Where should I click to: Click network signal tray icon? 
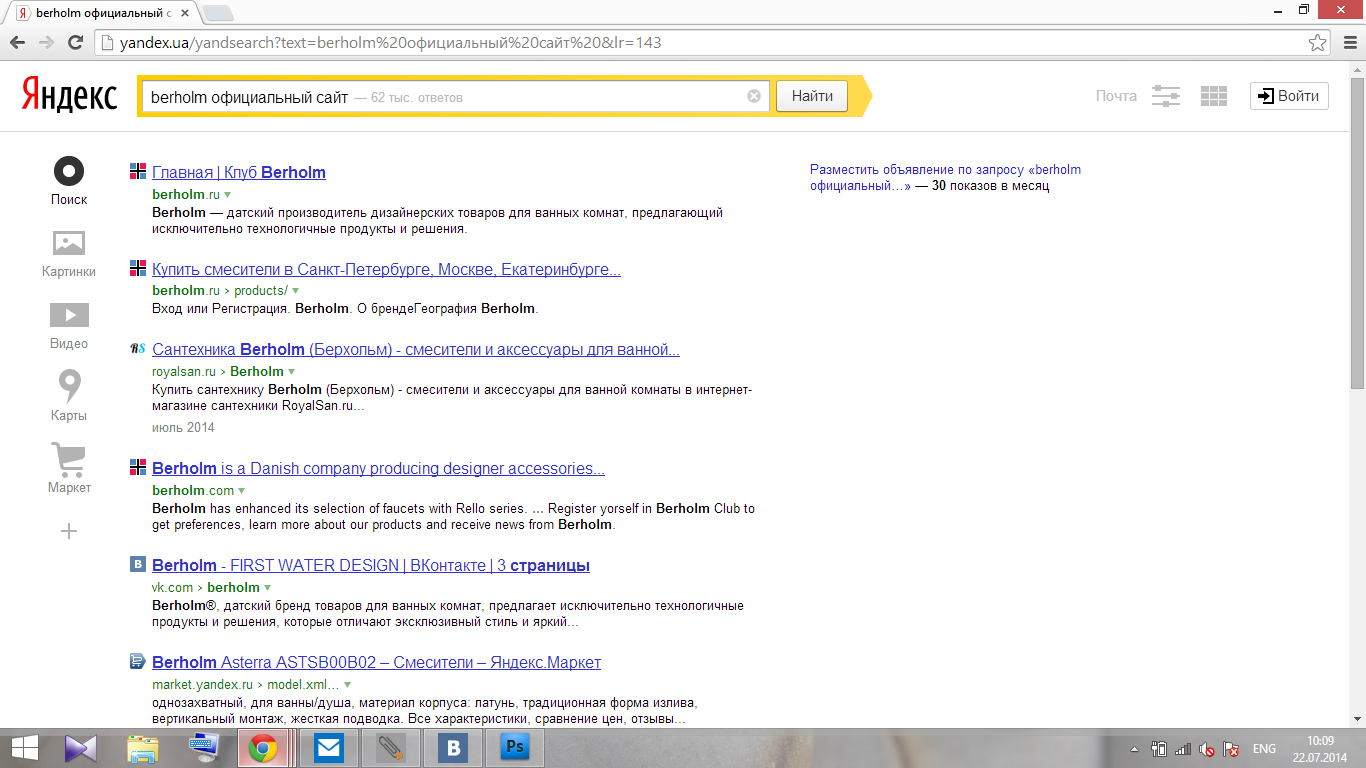coord(1183,749)
